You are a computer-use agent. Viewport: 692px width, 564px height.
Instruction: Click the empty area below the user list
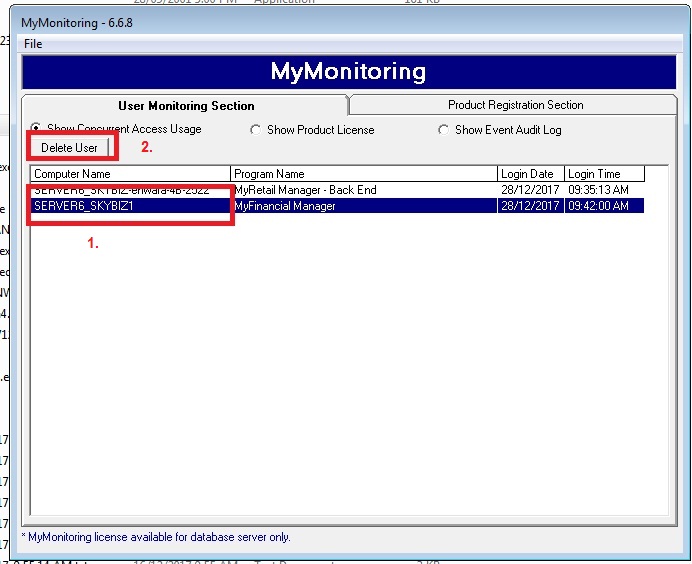(x=350, y=380)
